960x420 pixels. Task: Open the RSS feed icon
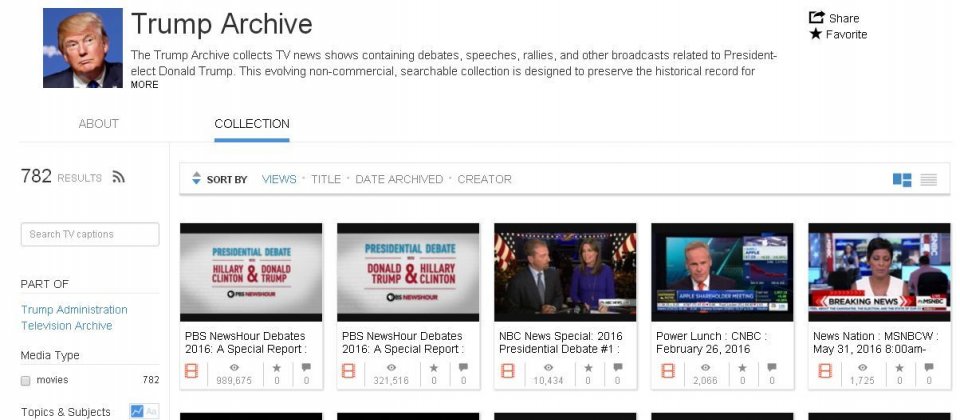click(x=119, y=178)
